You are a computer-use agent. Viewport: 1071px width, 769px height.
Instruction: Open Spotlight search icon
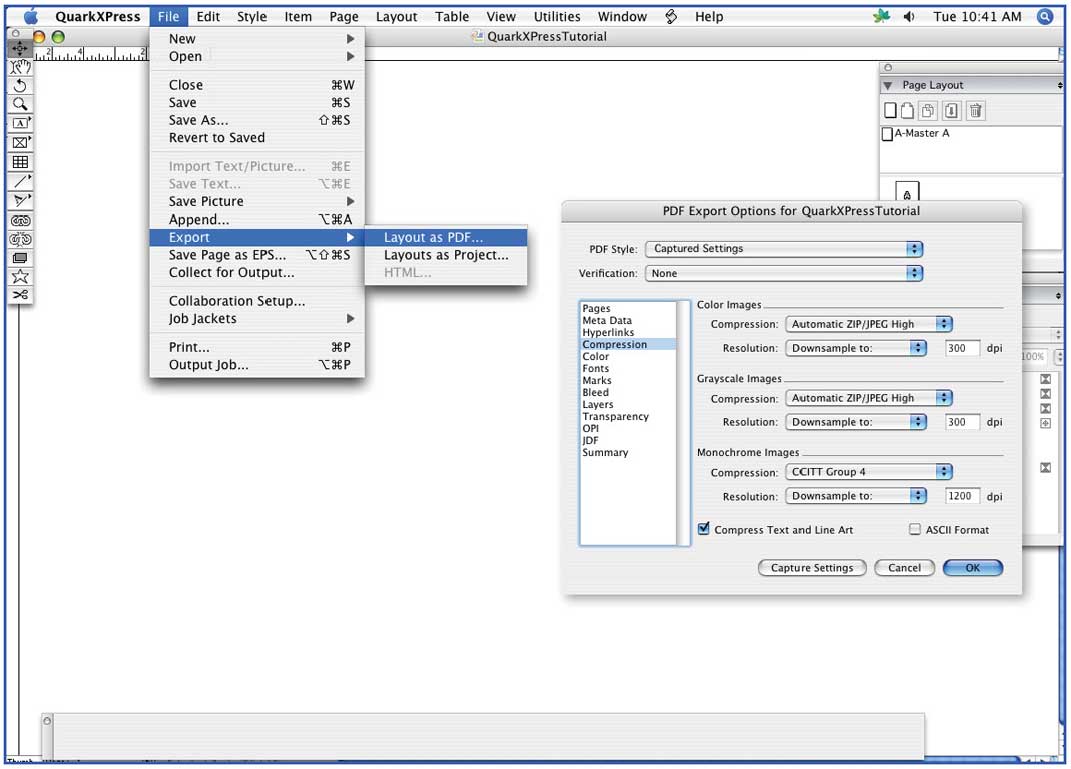[x=1044, y=16]
